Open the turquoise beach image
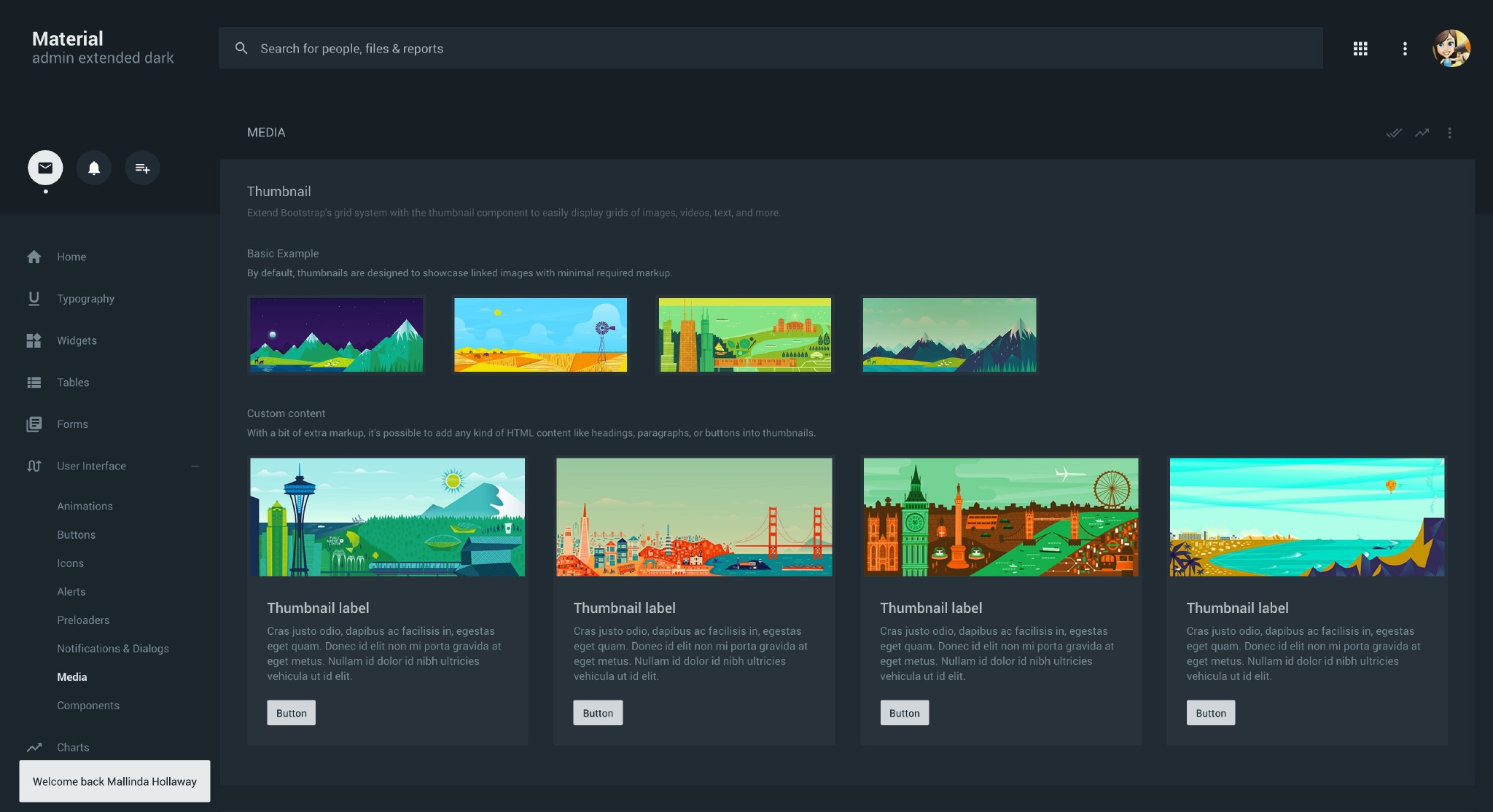This screenshot has width=1493, height=812. [x=1307, y=517]
